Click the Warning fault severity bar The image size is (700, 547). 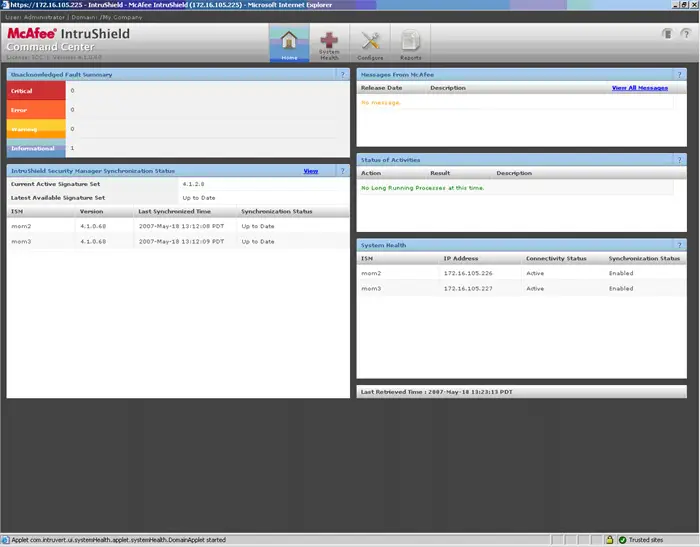(36, 129)
